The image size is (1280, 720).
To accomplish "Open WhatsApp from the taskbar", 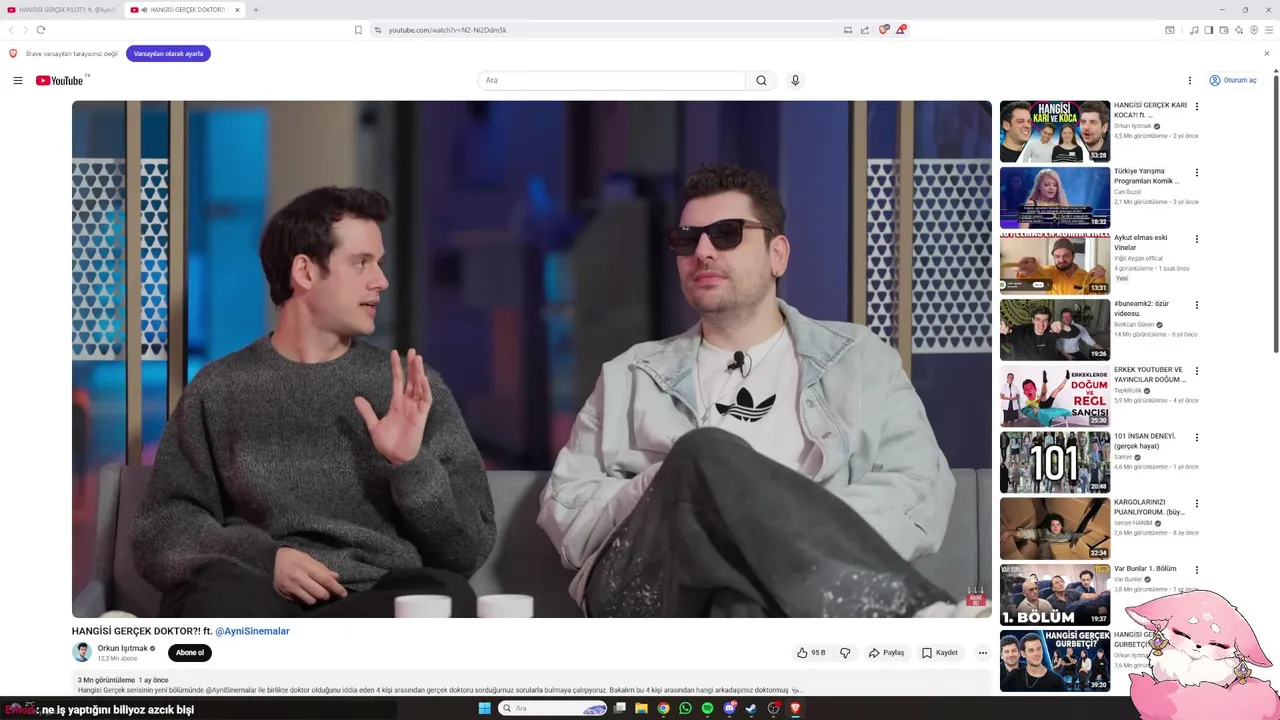I will [685, 708].
